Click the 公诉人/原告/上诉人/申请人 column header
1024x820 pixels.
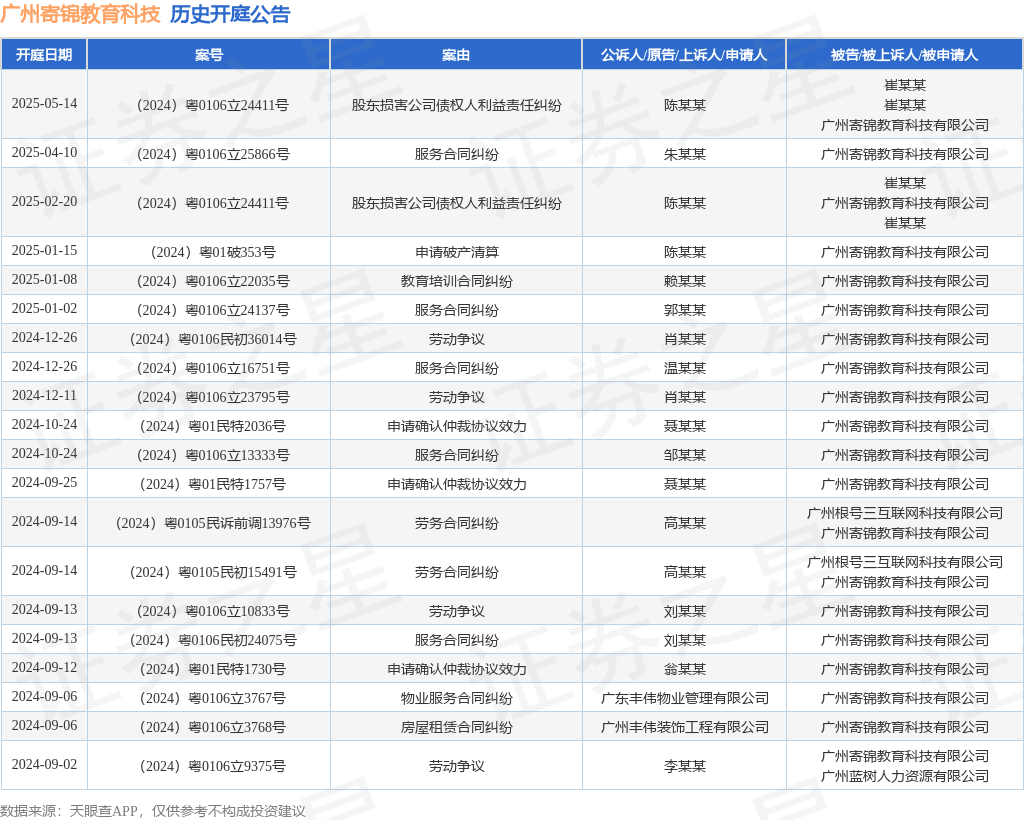(x=684, y=55)
